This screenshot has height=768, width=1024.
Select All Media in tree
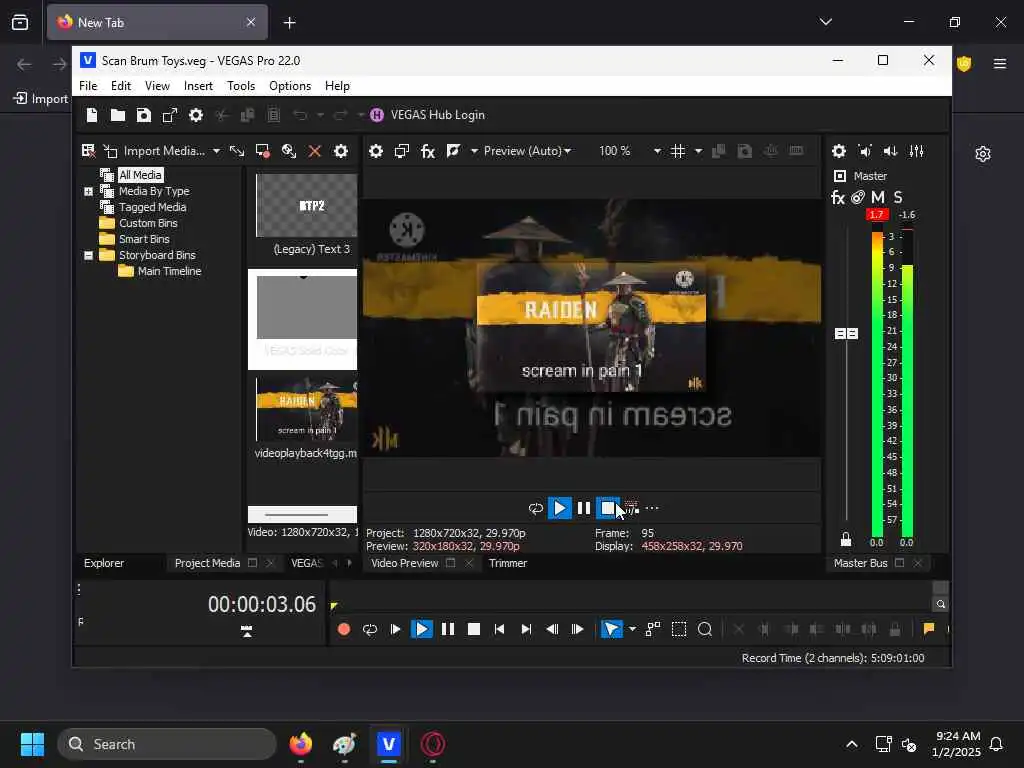coord(140,175)
